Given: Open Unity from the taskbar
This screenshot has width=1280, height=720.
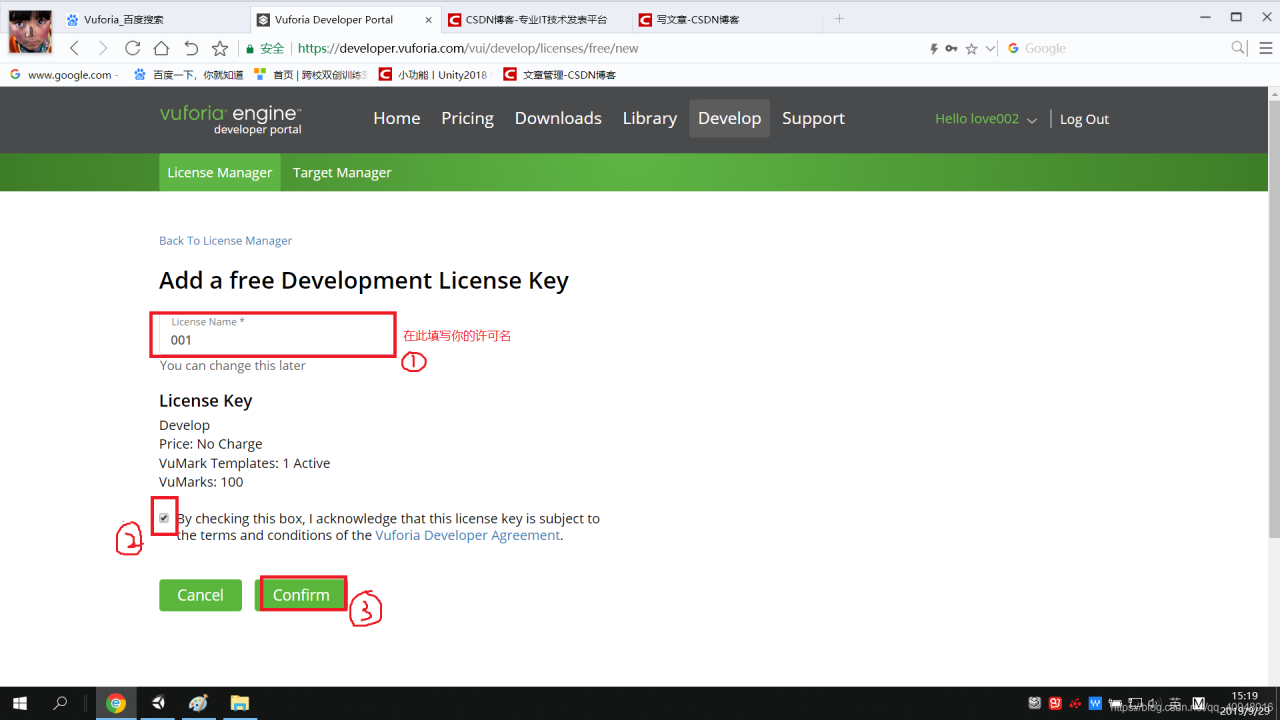Looking at the screenshot, I should (158, 703).
